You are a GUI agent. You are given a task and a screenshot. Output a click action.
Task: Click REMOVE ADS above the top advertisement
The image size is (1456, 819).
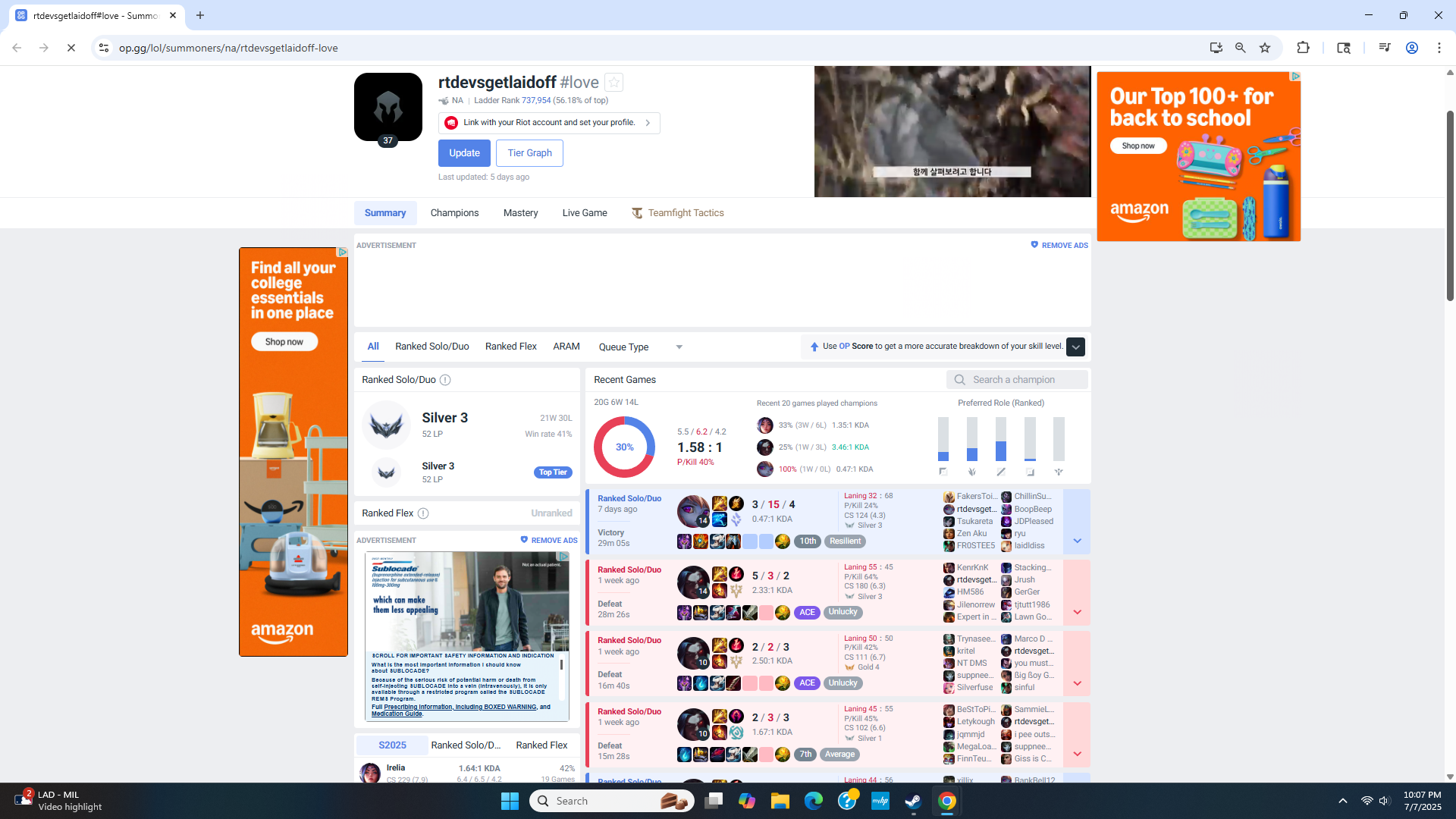click(x=1059, y=246)
